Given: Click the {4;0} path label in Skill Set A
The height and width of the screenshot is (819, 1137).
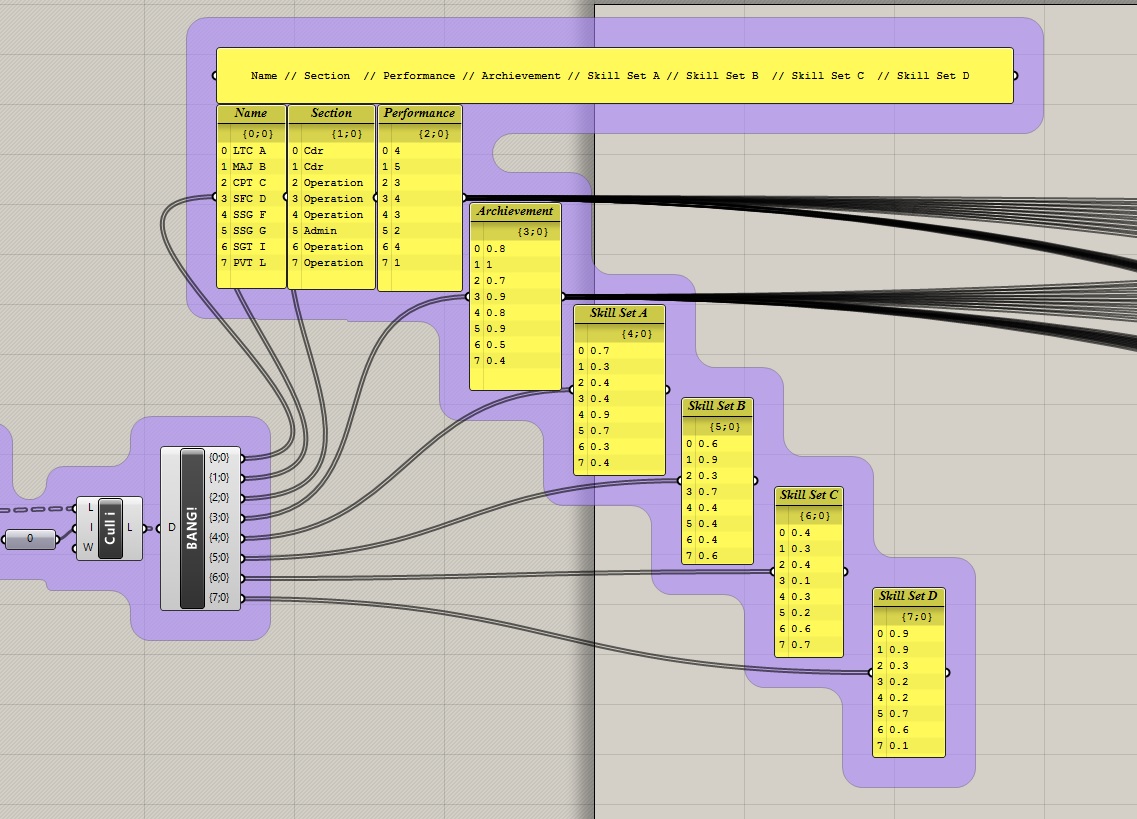Looking at the screenshot, I should (637, 334).
